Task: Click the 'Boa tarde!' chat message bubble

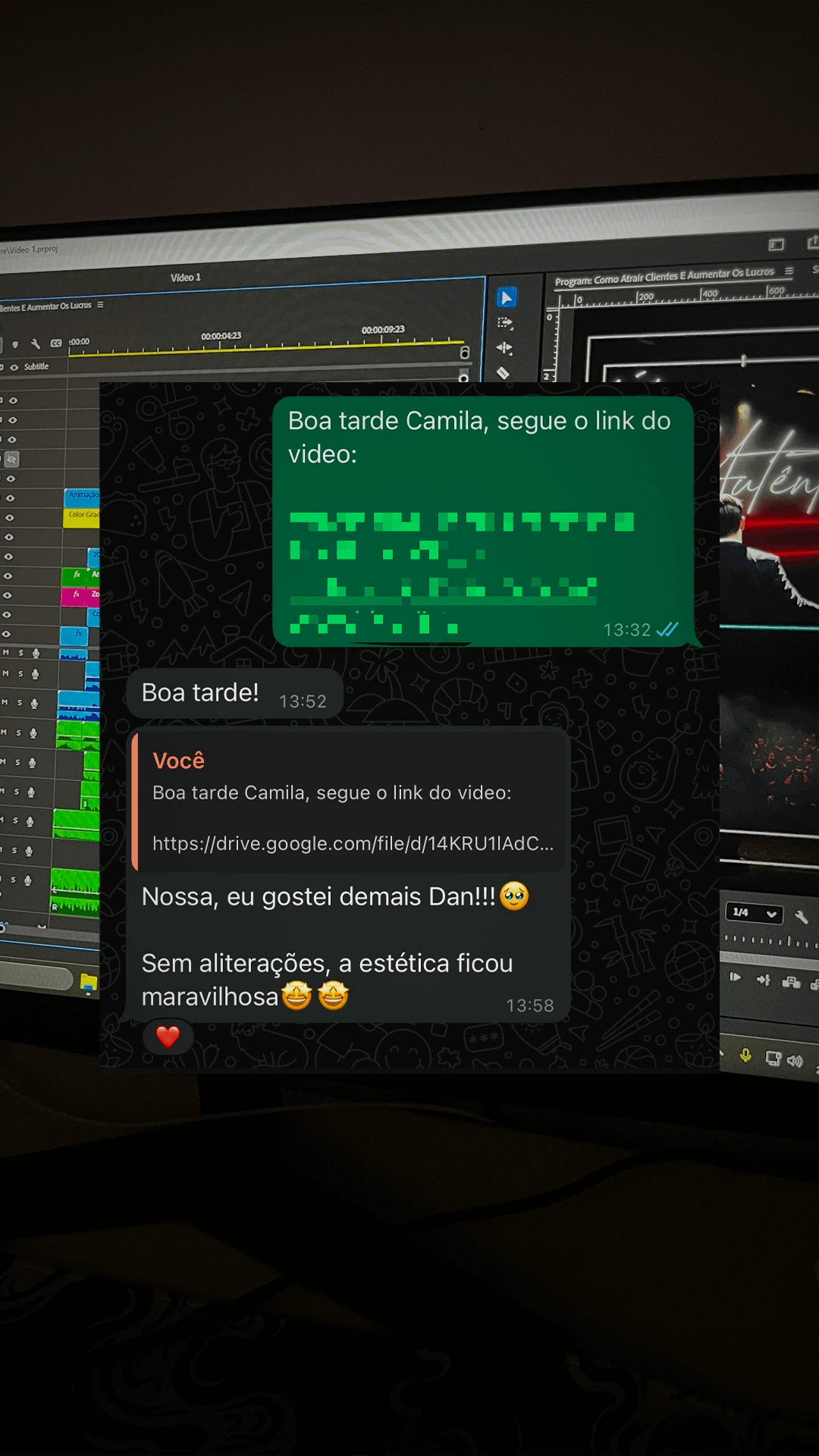Action: click(235, 694)
